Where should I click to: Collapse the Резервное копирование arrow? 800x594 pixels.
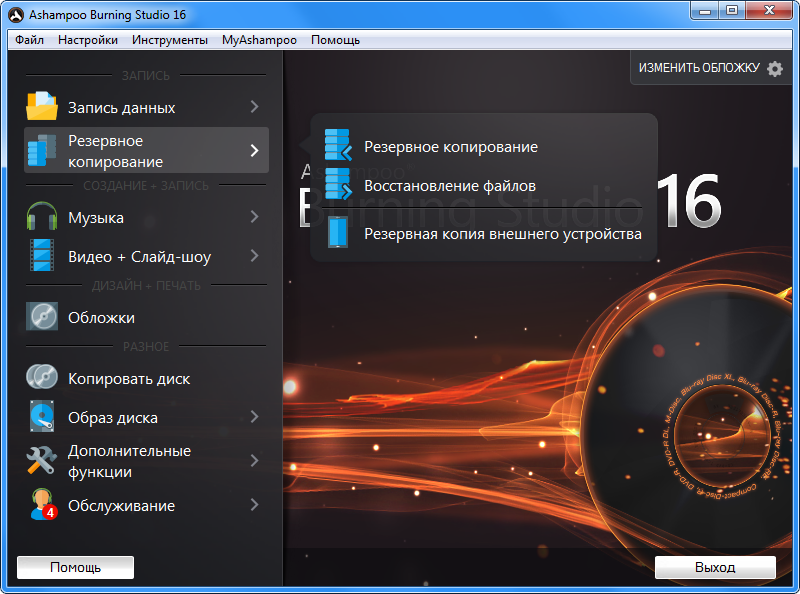(x=255, y=151)
